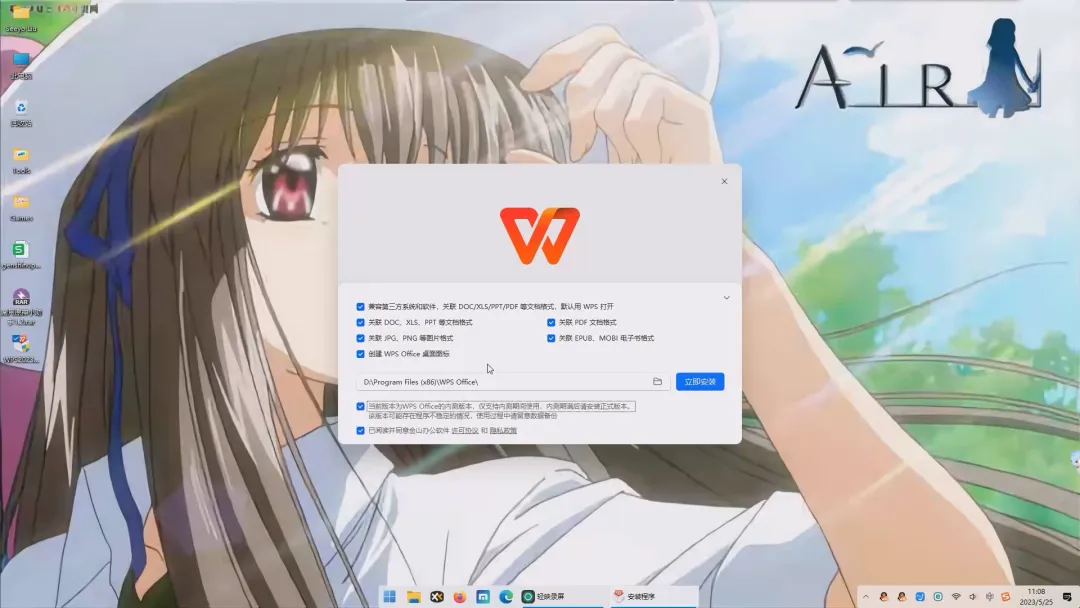Close the WPS installer dialog
This screenshot has height=608, width=1080.
(724, 181)
